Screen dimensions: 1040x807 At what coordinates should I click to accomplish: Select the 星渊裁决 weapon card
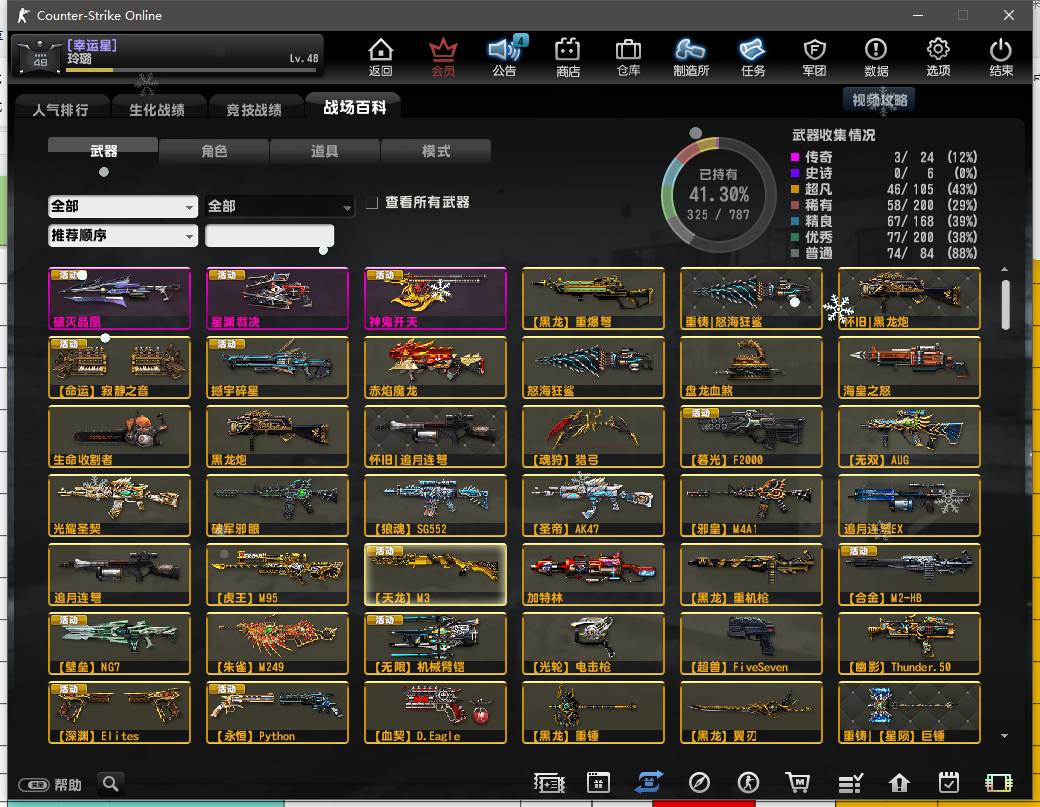point(277,298)
